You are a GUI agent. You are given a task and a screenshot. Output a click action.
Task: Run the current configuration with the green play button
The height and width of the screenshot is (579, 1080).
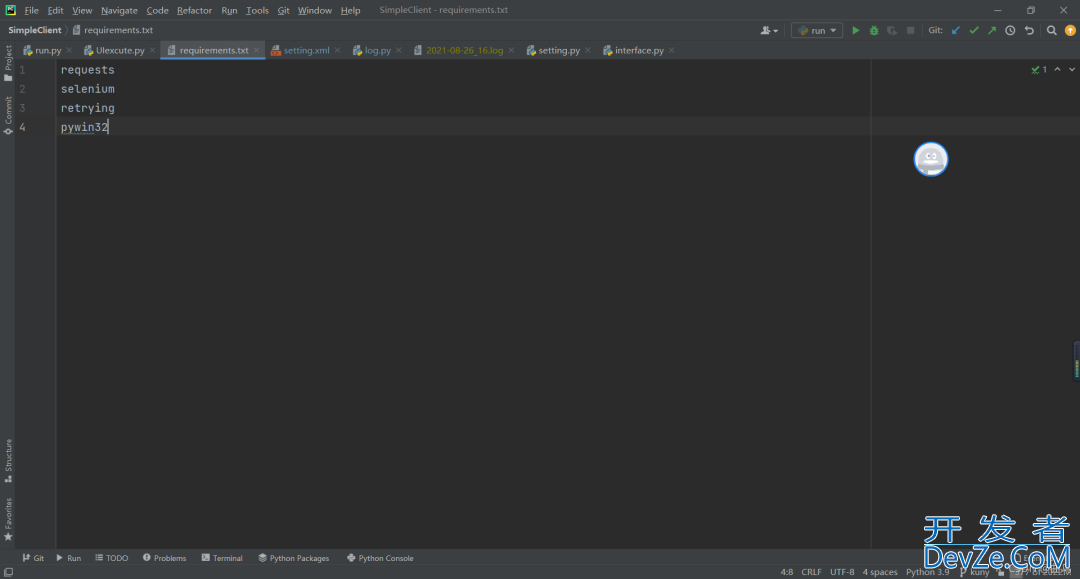click(855, 30)
